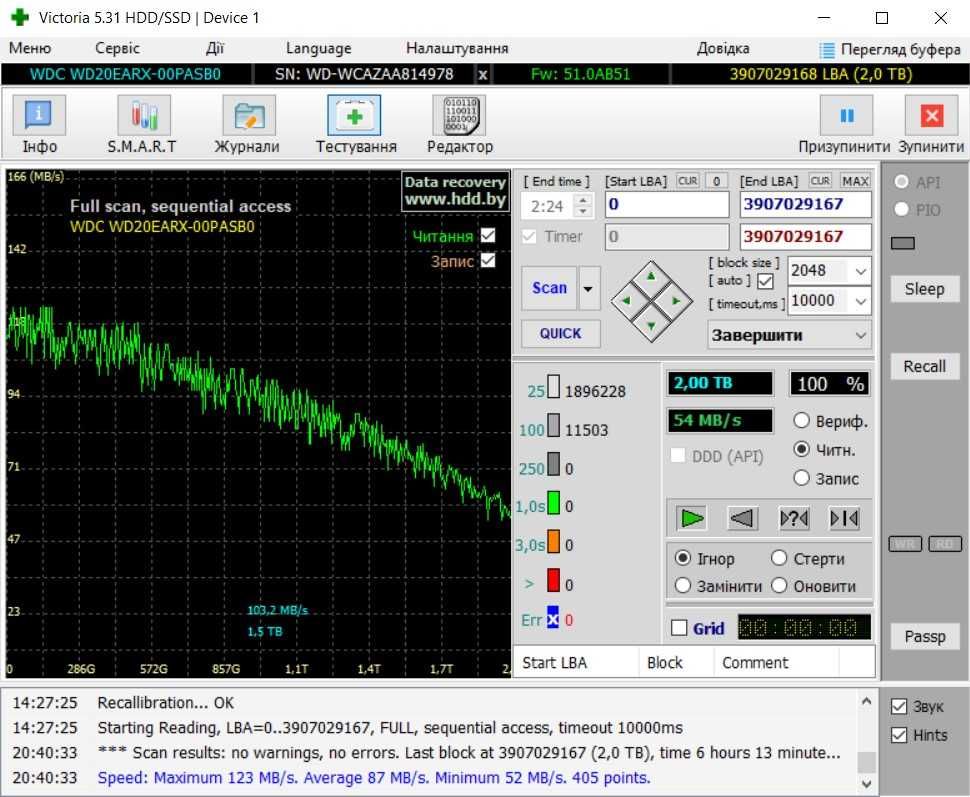Select the random access scan mode button
Screen dimensions: 970x797
click(x=794, y=519)
